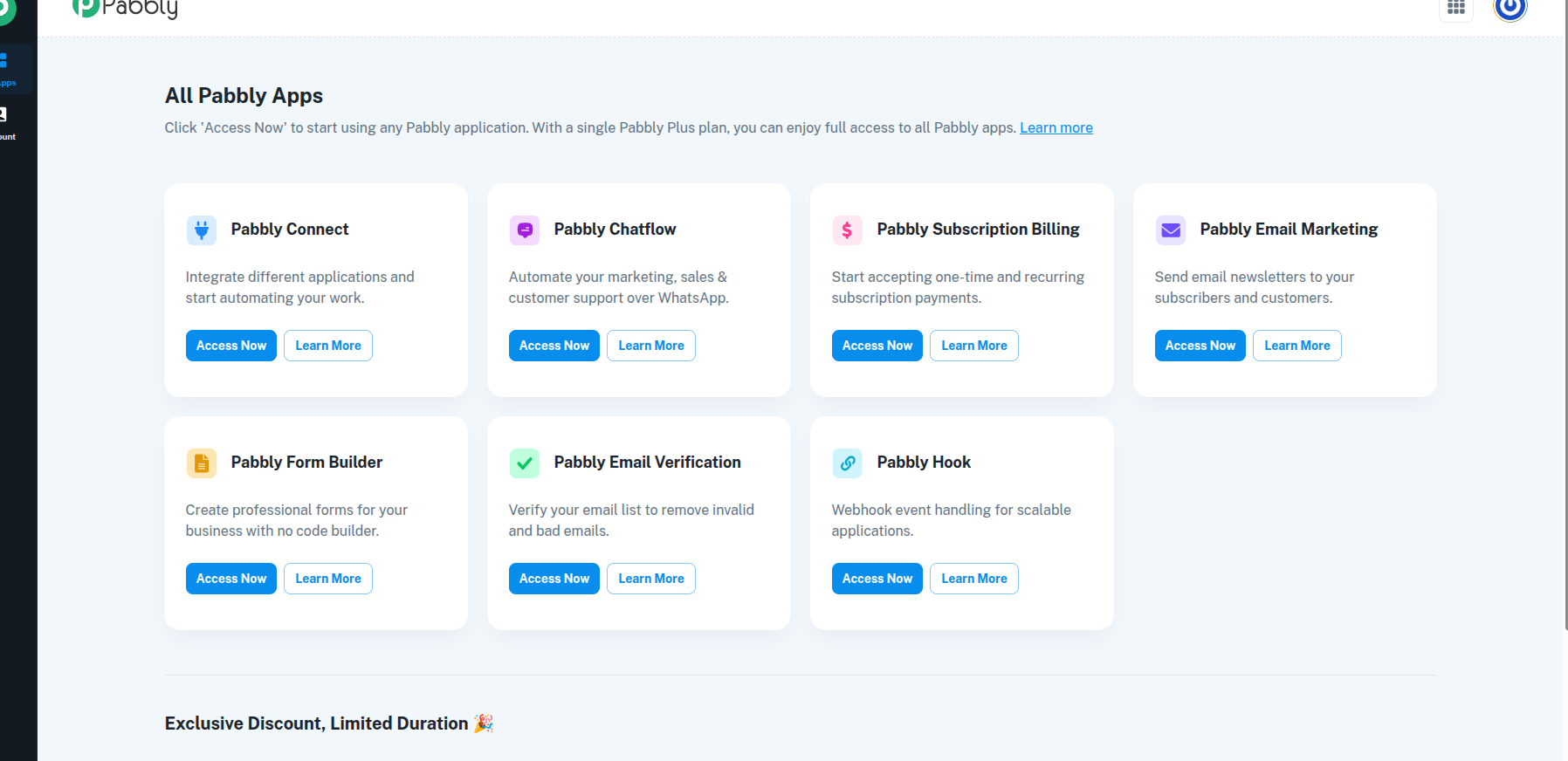Click Learn More for Pabbly Connect
The height and width of the screenshot is (761, 1568).
(328, 346)
